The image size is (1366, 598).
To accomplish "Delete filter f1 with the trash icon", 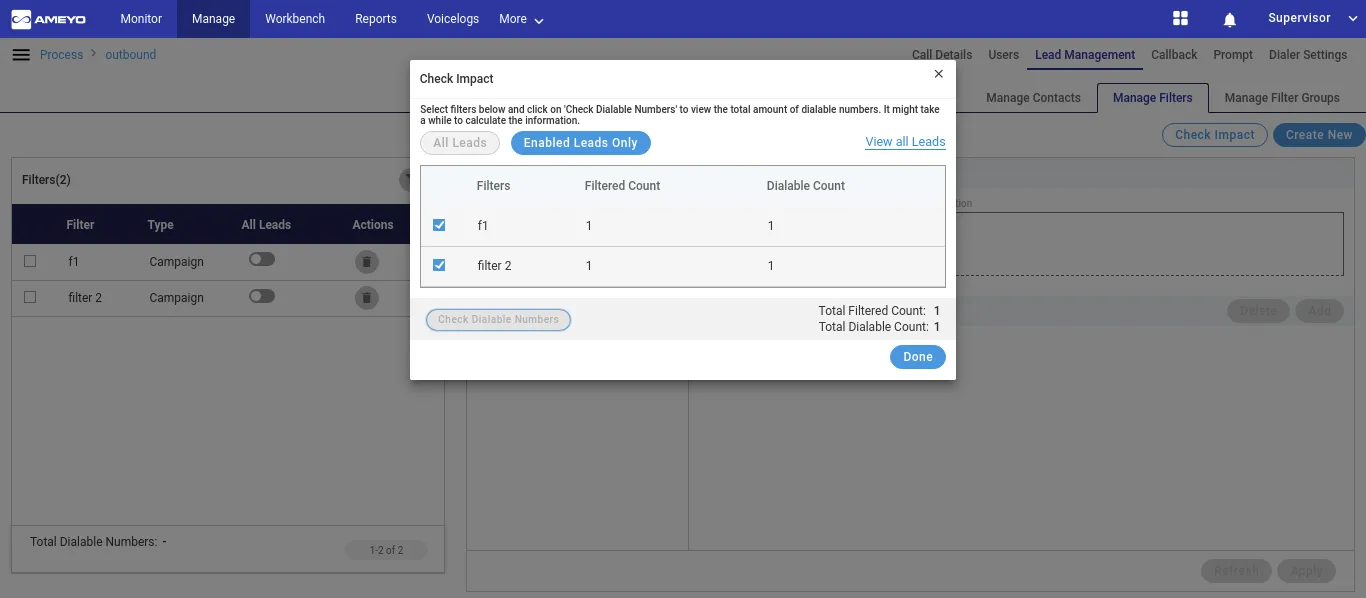I will point(367,261).
